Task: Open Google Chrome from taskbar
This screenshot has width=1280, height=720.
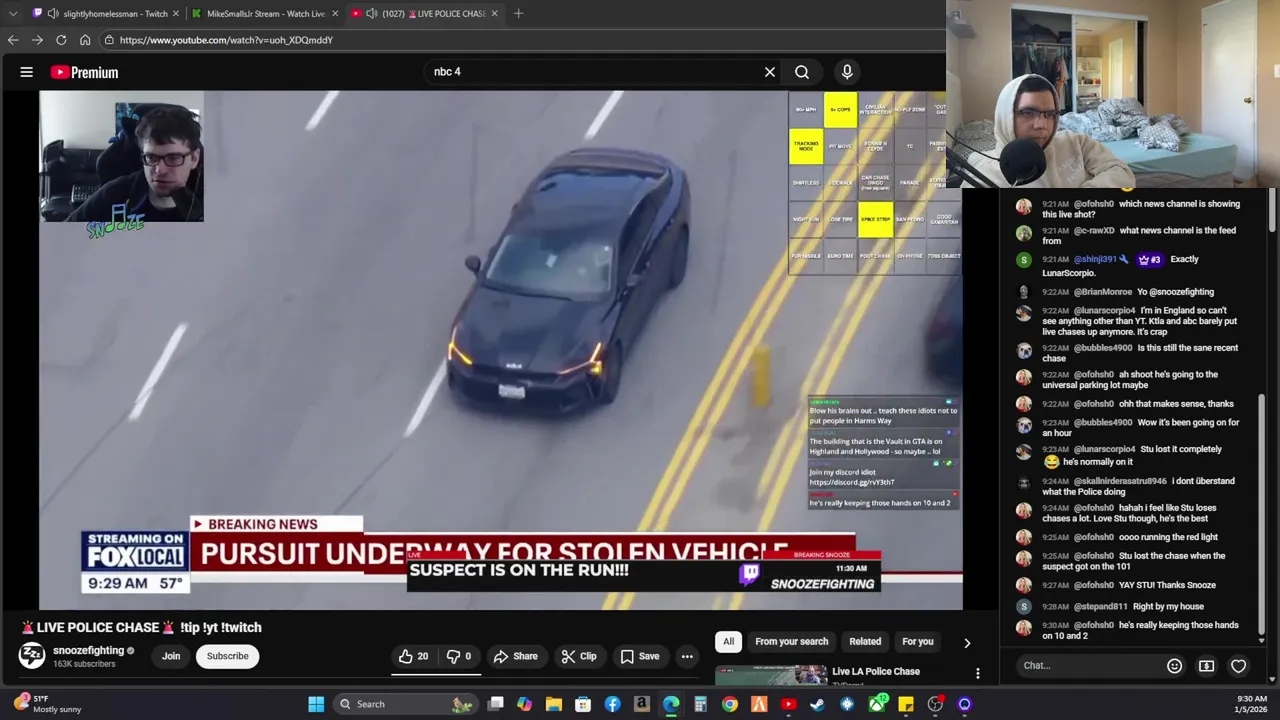Action: [730, 704]
